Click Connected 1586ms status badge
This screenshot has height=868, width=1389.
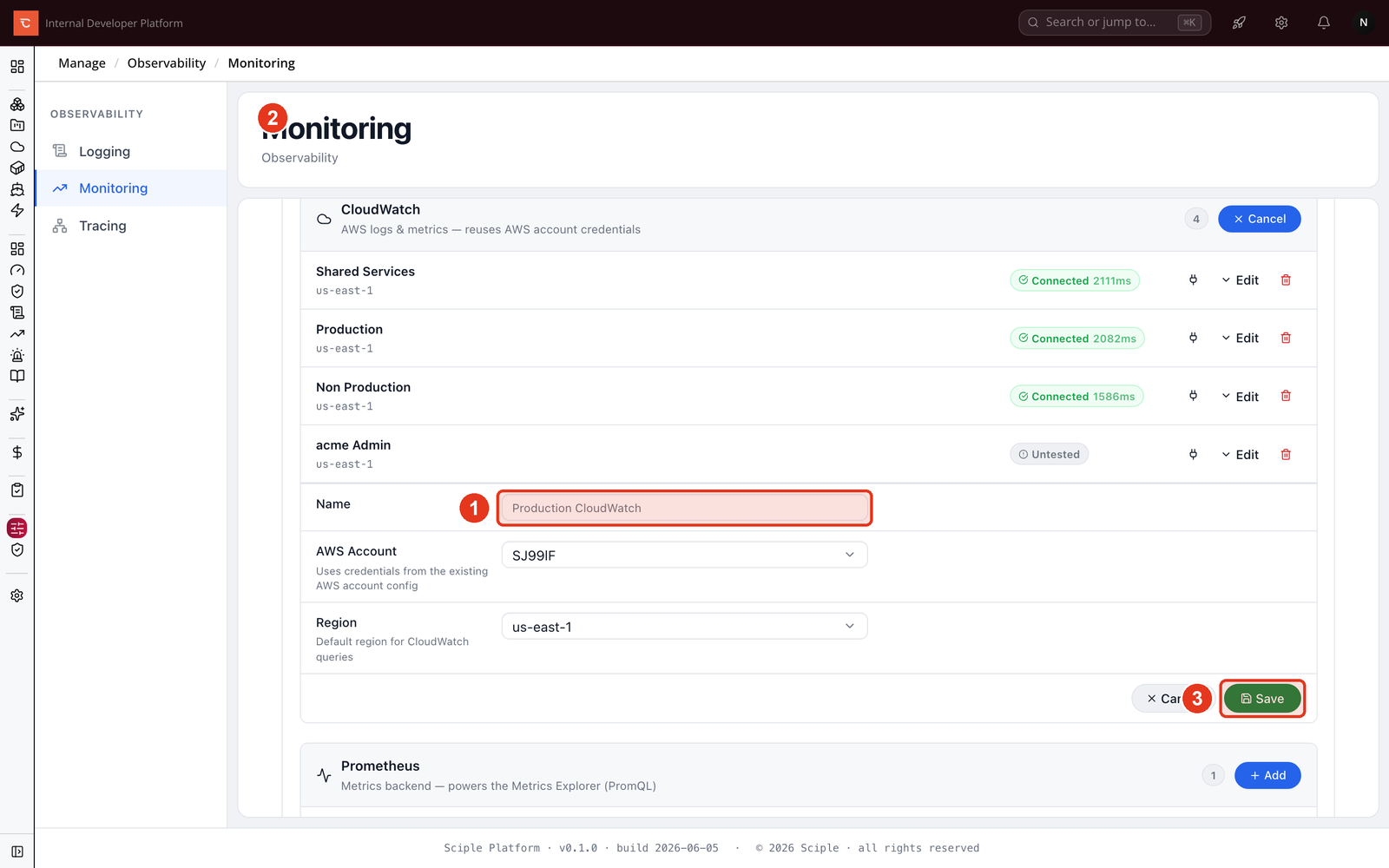tap(1076, 397)
